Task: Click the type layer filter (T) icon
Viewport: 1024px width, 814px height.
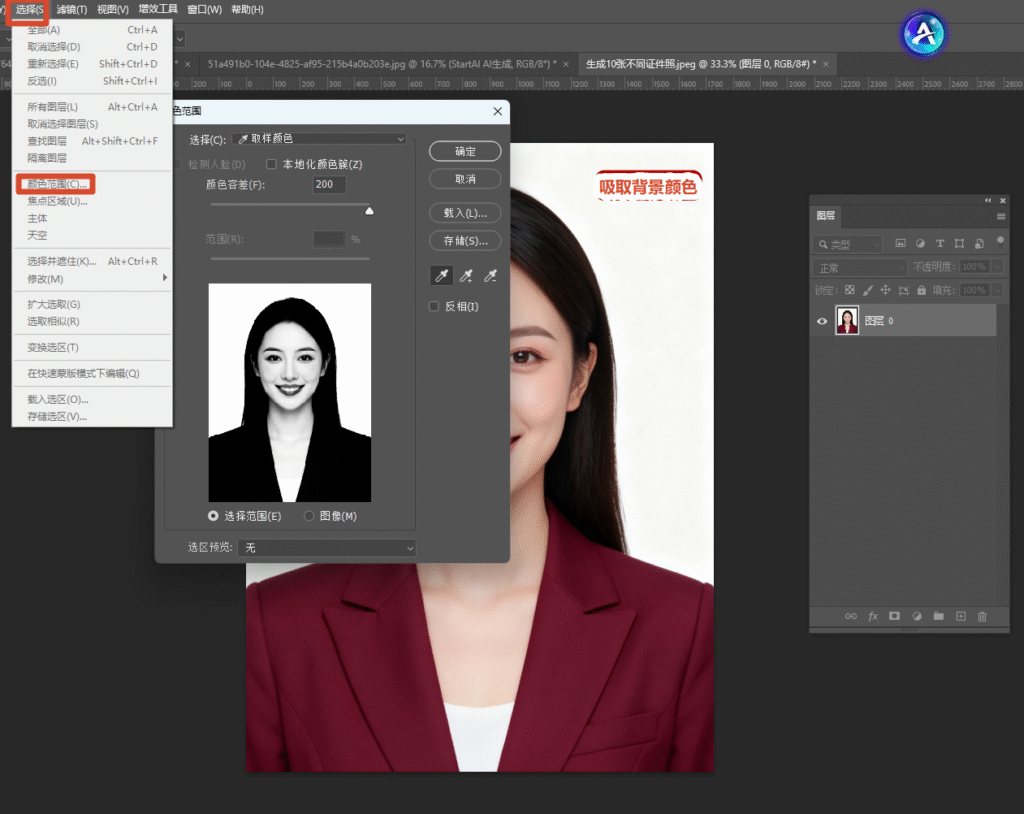Action: pyautogui.click(x=940, y=244)
